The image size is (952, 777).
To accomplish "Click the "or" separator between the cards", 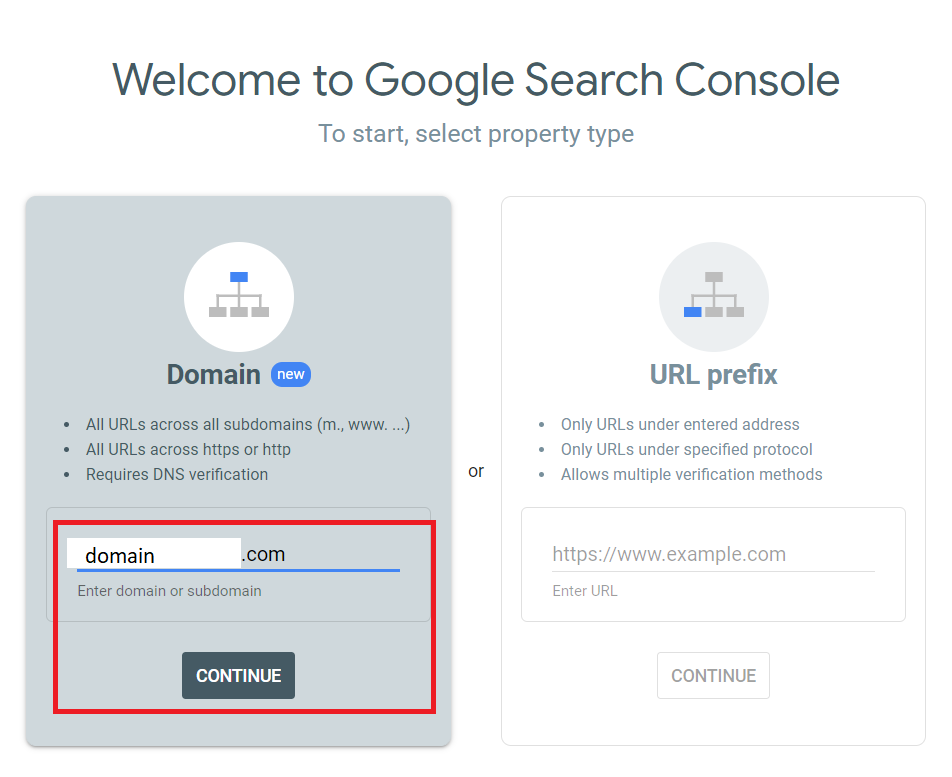I will tap(476, 471).
